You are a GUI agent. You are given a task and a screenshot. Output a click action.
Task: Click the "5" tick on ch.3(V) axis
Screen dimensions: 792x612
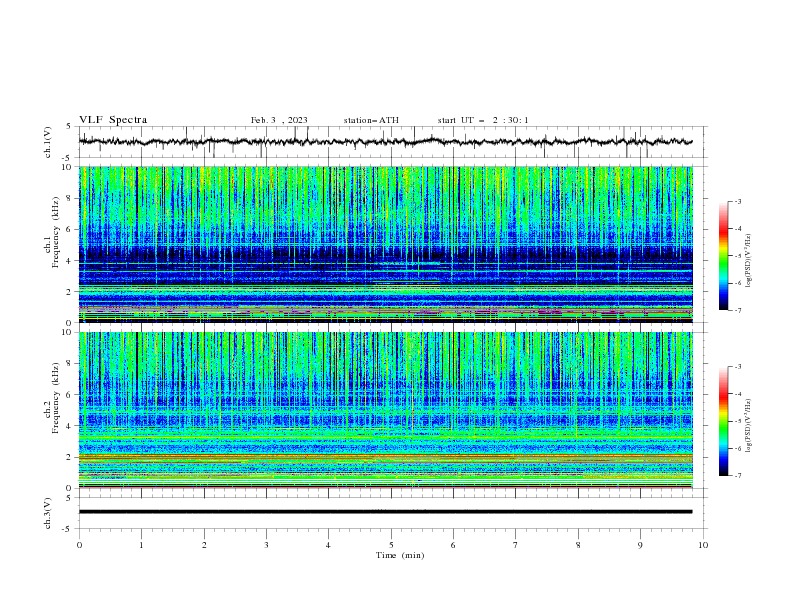pyautogui.click(x=69, y=498)
